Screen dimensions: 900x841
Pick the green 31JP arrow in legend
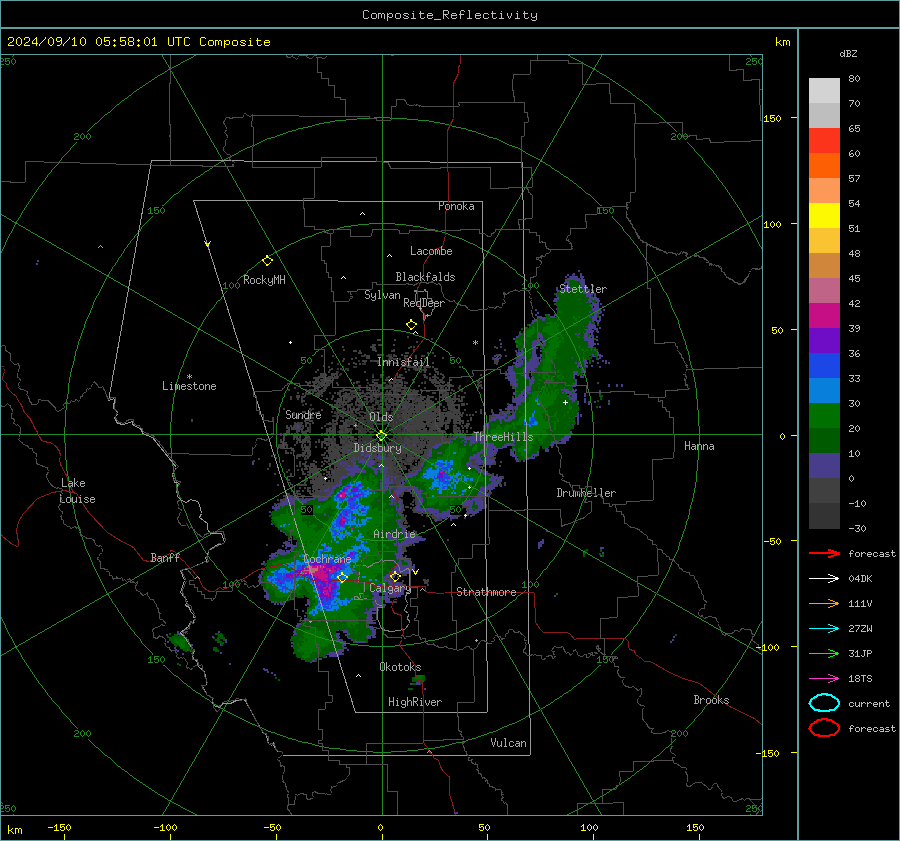point(824,653)
